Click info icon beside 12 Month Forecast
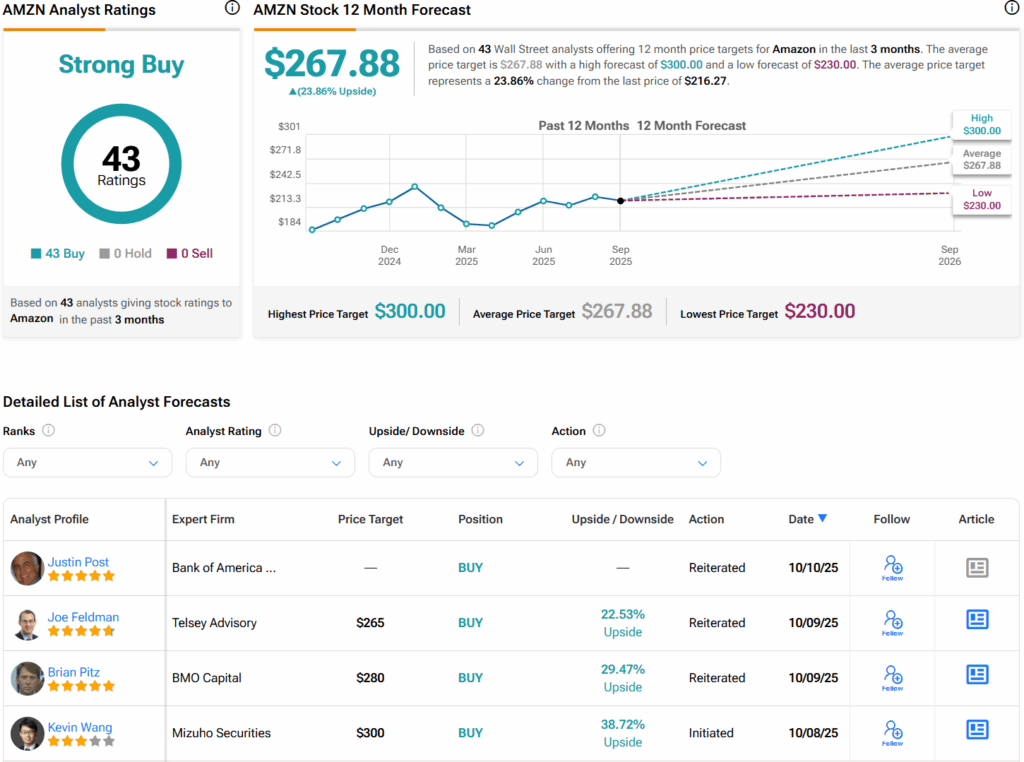 point(1011,9)
